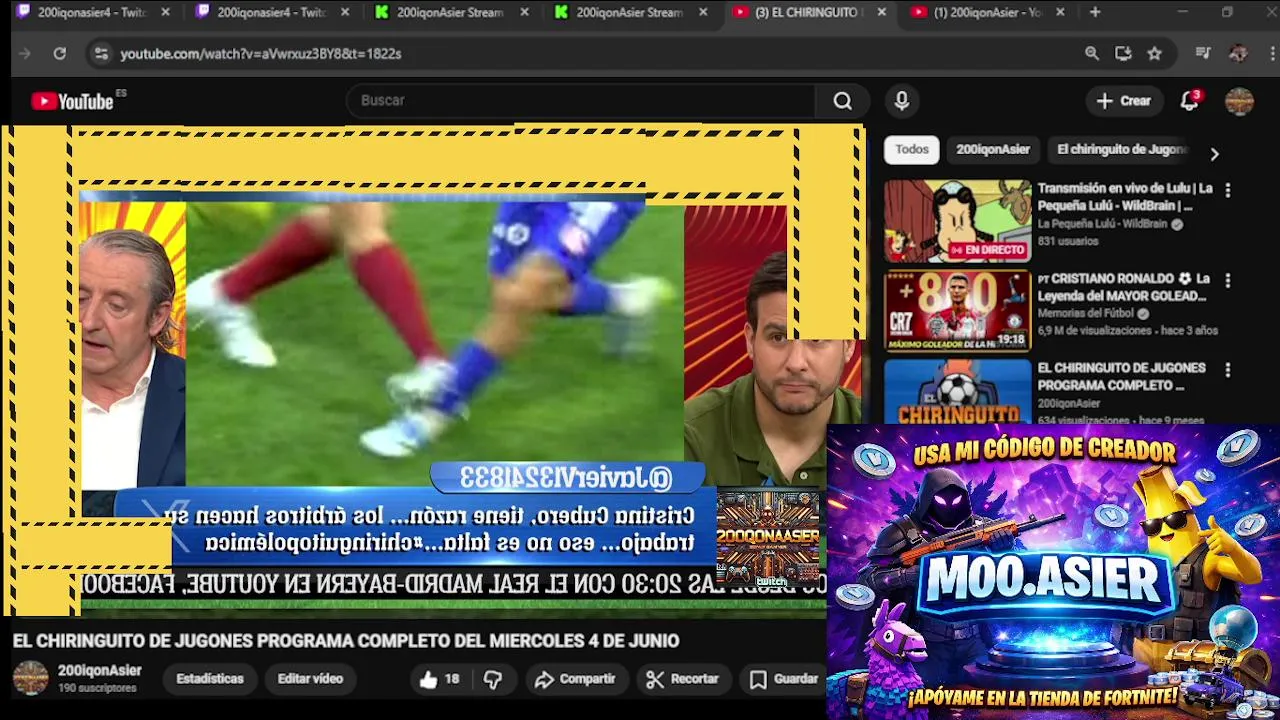Bookmark this page with the star
This screenshot has height=720, width=1280.
[1155, 54]
